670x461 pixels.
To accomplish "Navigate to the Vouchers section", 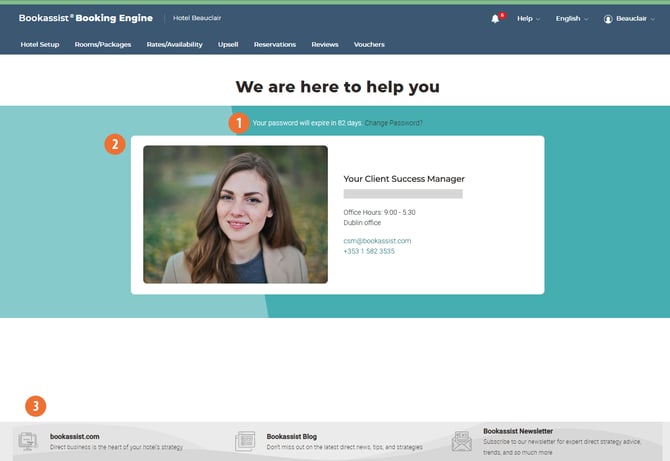I will (x=368, y=44).
